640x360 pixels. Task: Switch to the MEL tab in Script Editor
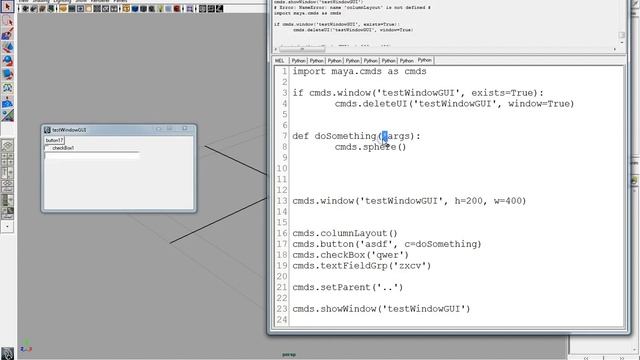coord(280,60)
